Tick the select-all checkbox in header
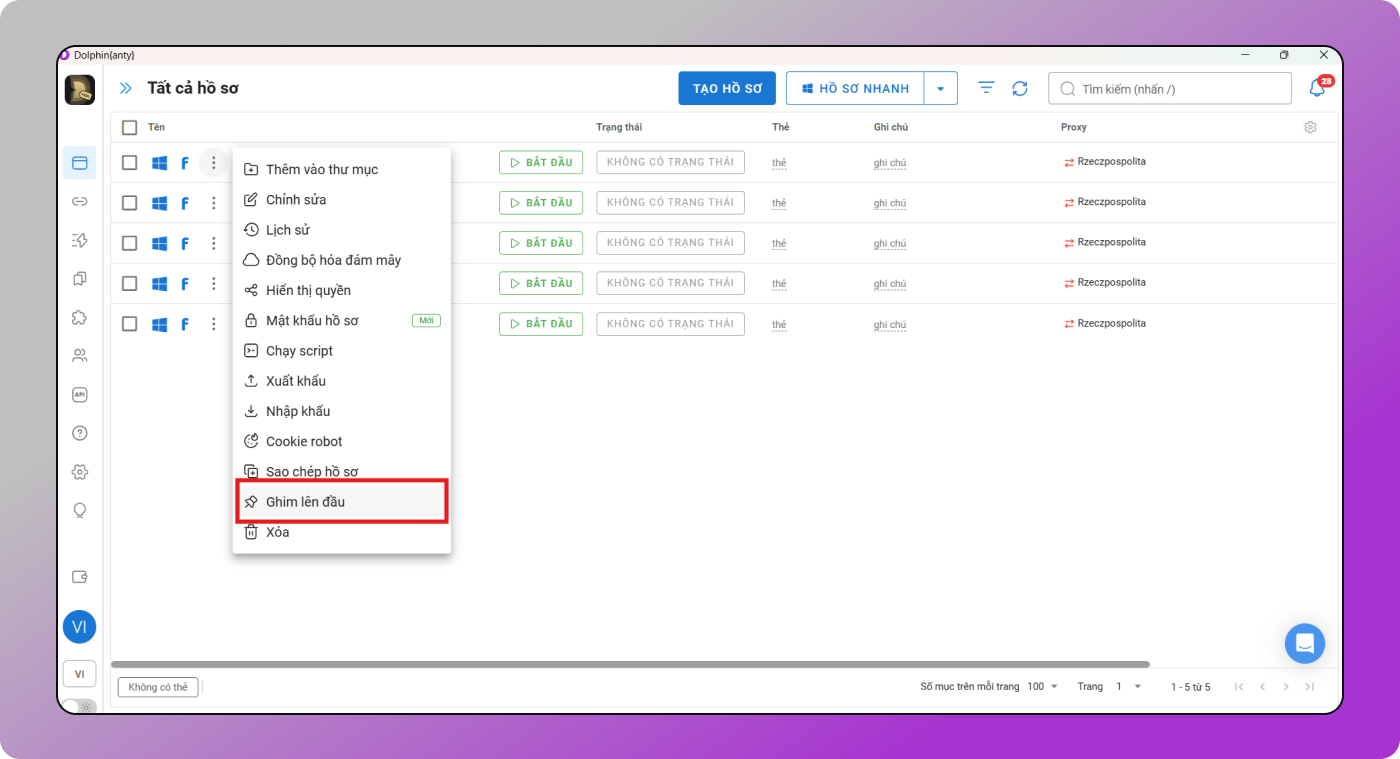1400x759 pixels. click(x=130, y=128)
